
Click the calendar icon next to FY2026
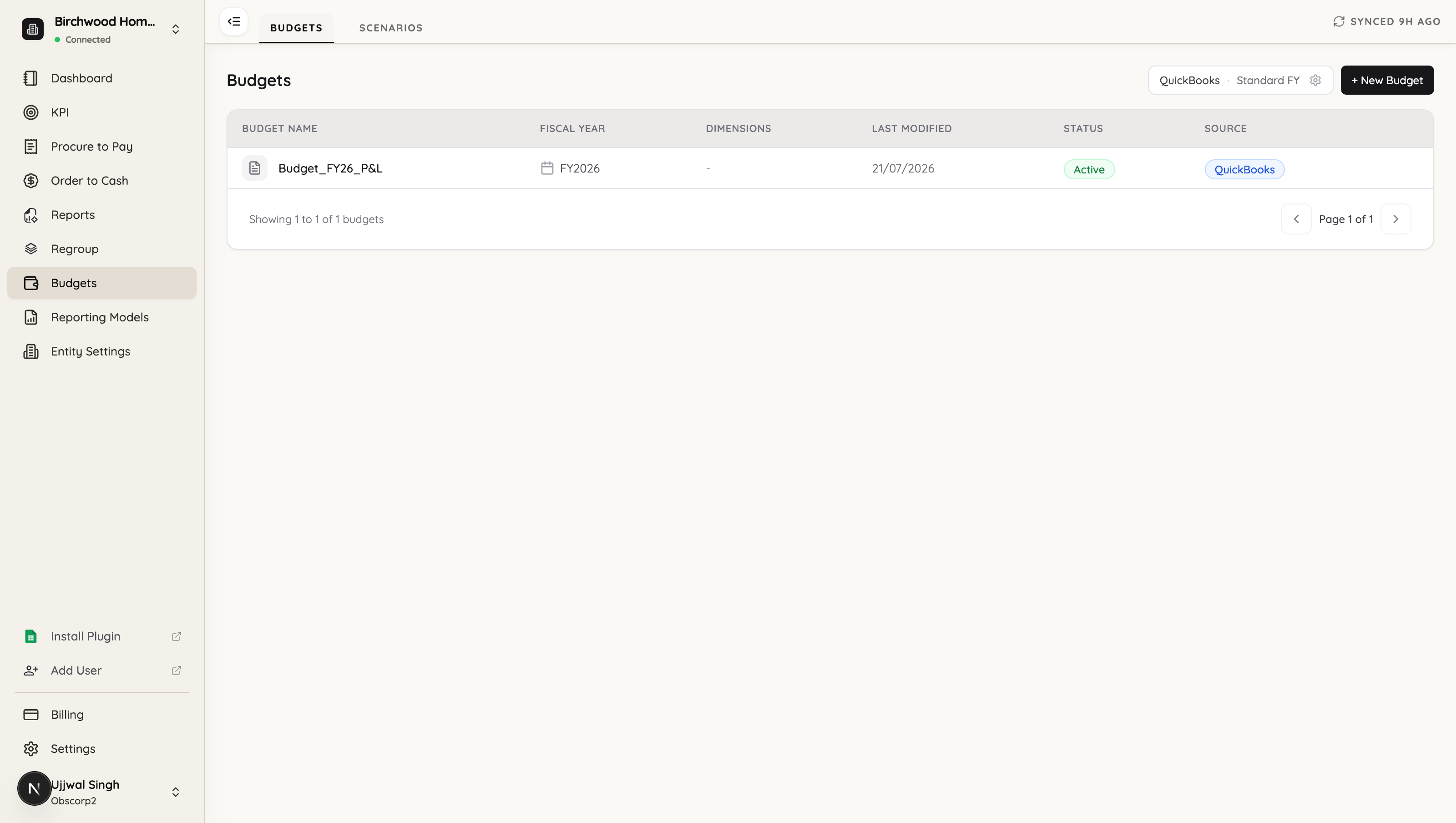[546, 168]
